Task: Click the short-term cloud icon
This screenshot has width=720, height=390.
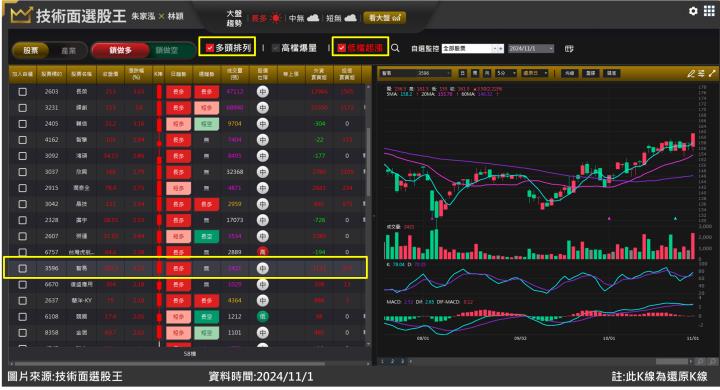Action: pos(350,18)
